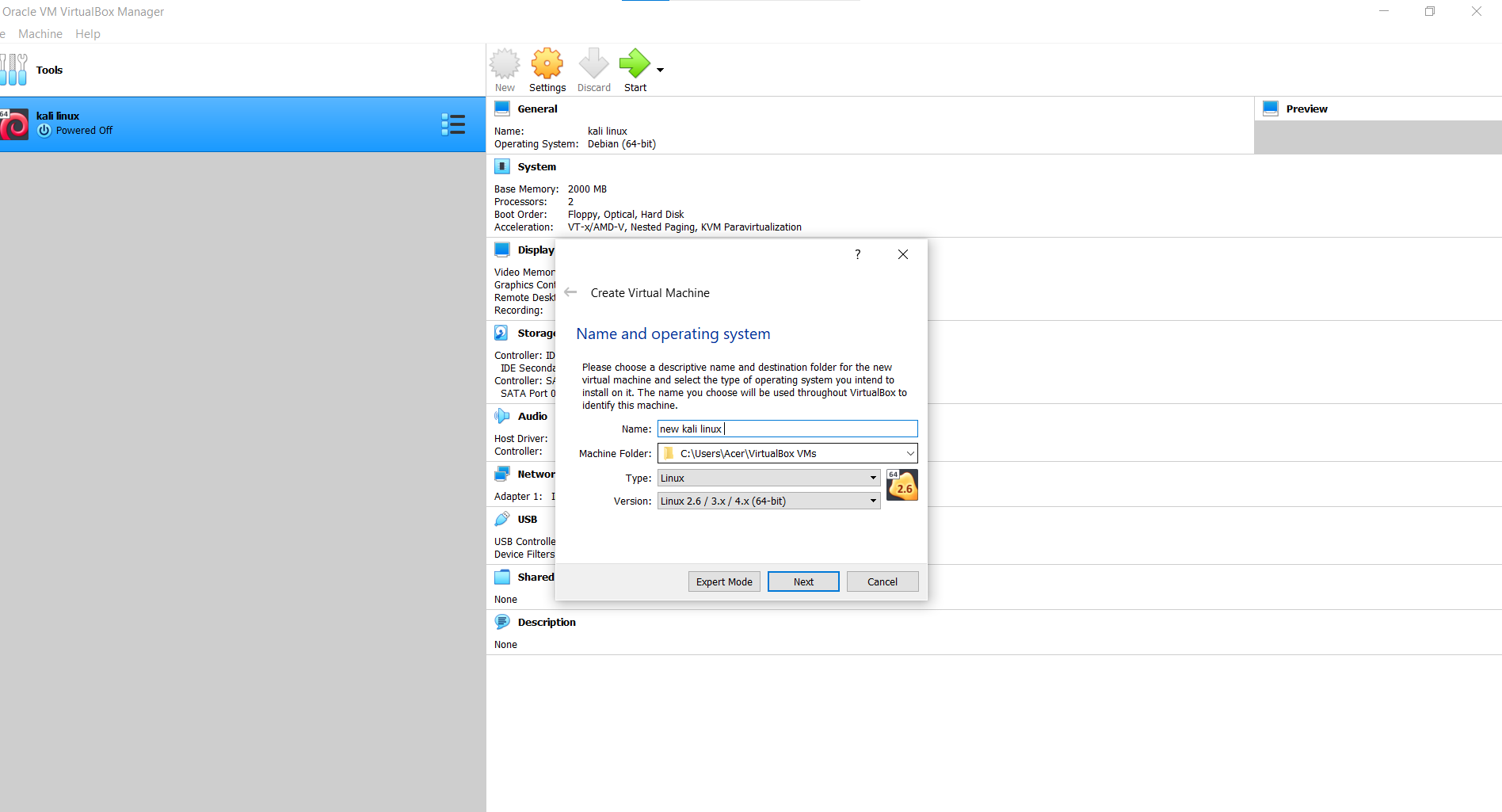Restore down the VirtualBox Manager window
This screenshot has width=1502, height=812.
(x=1430, y=11)
